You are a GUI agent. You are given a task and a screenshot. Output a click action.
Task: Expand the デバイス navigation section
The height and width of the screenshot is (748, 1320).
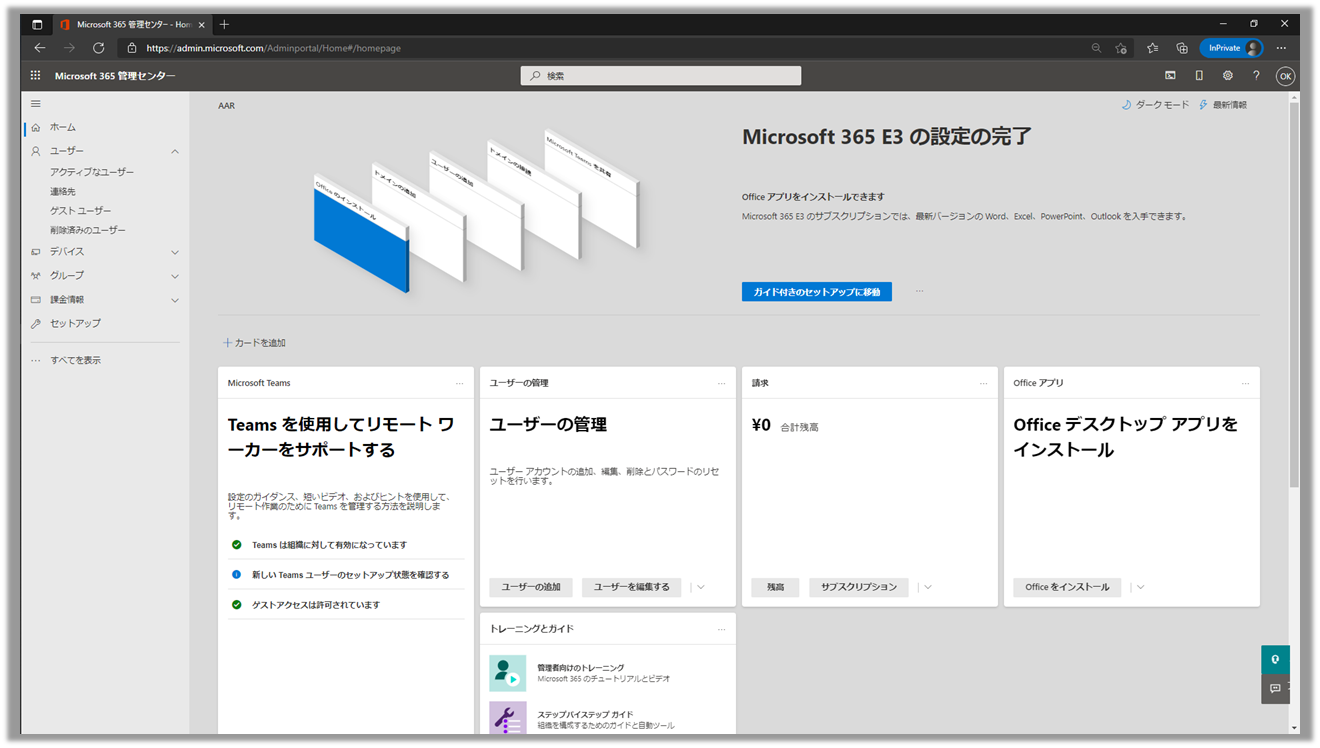pyautogui.click(x=175, y=252)
